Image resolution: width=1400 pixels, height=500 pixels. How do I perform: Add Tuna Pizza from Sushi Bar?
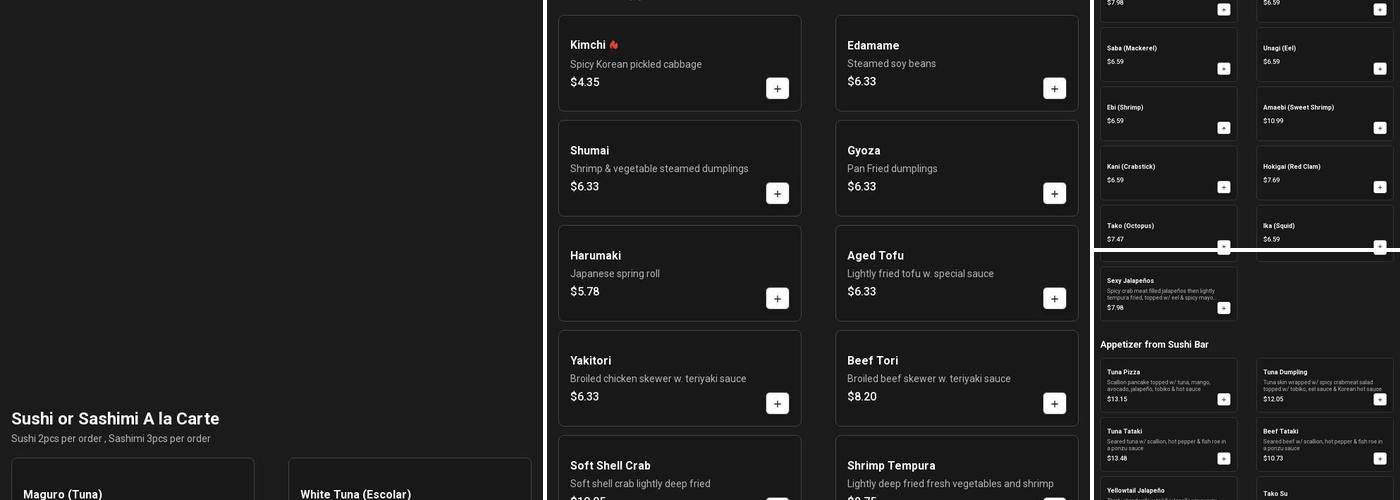pos(1223,399)
